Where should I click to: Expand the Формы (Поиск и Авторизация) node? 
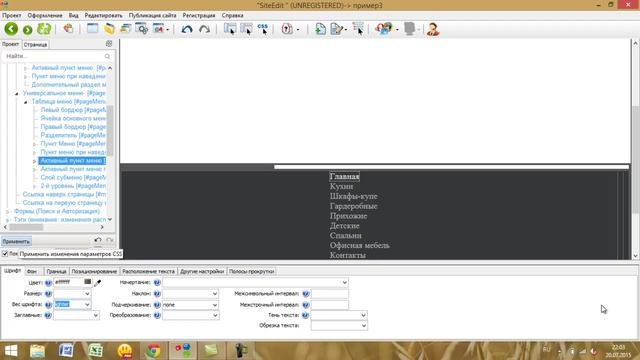point(8,211)
